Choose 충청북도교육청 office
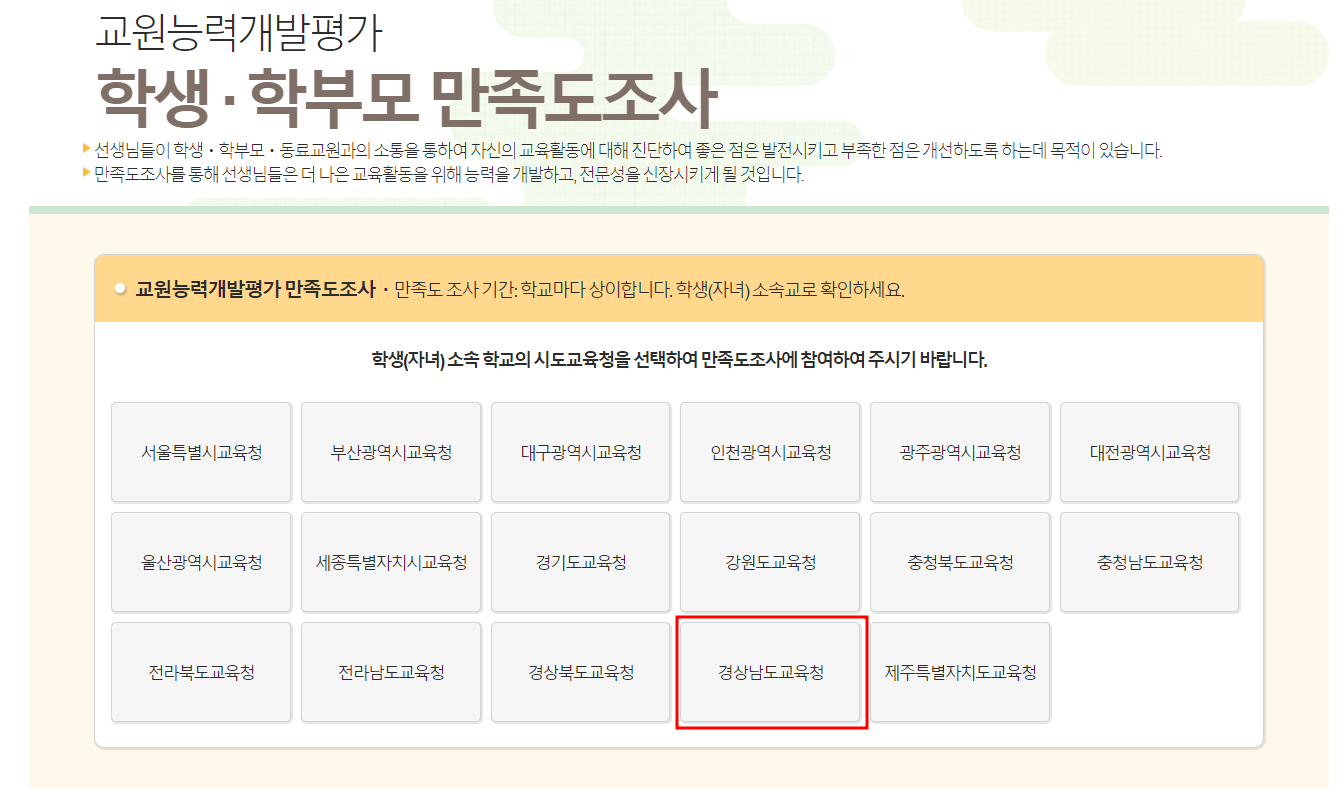The height and width of the screenshot is (788, 1342). pyautogui.click(x=960, y=562)
